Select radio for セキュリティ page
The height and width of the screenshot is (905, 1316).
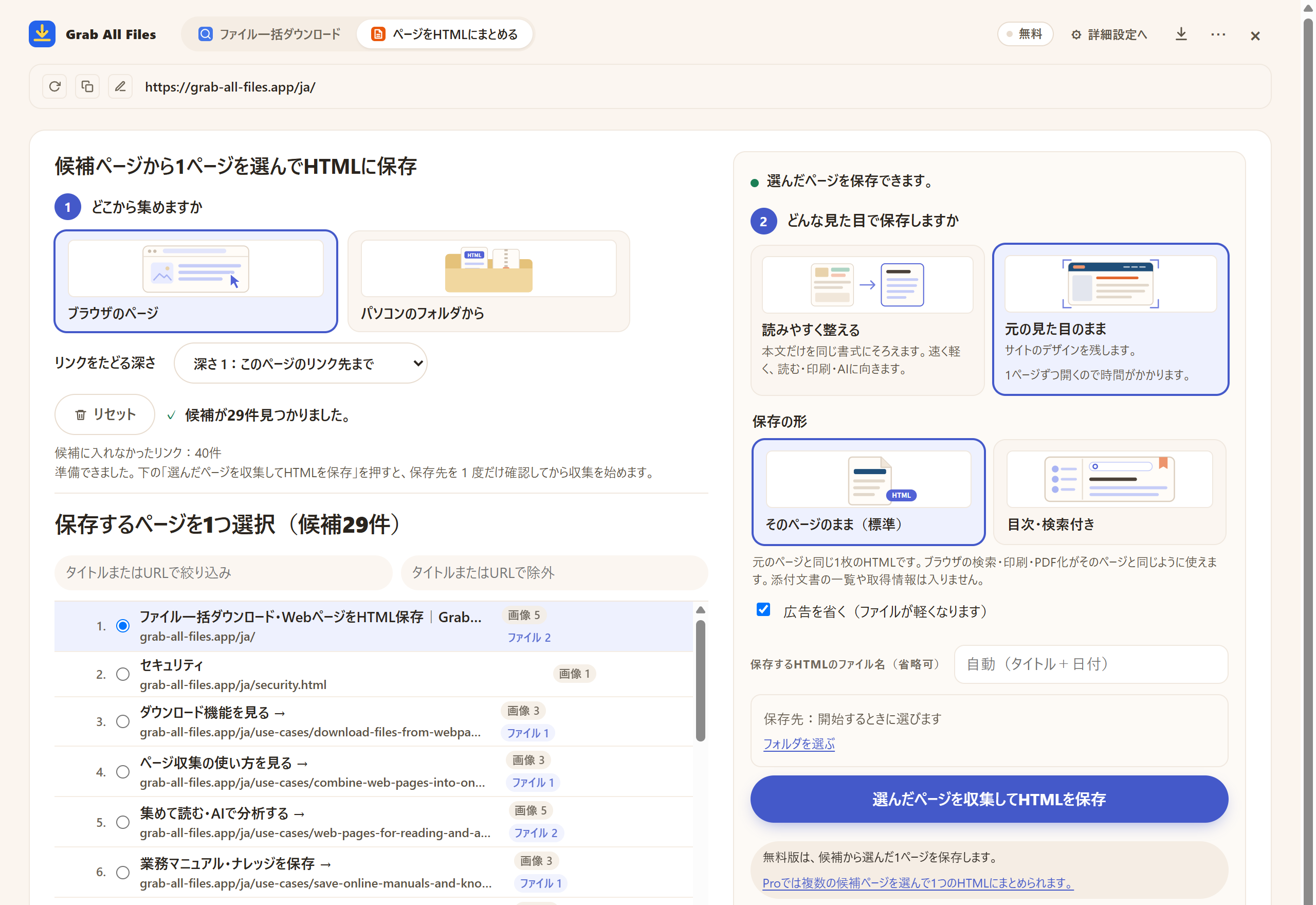[123, 674]
